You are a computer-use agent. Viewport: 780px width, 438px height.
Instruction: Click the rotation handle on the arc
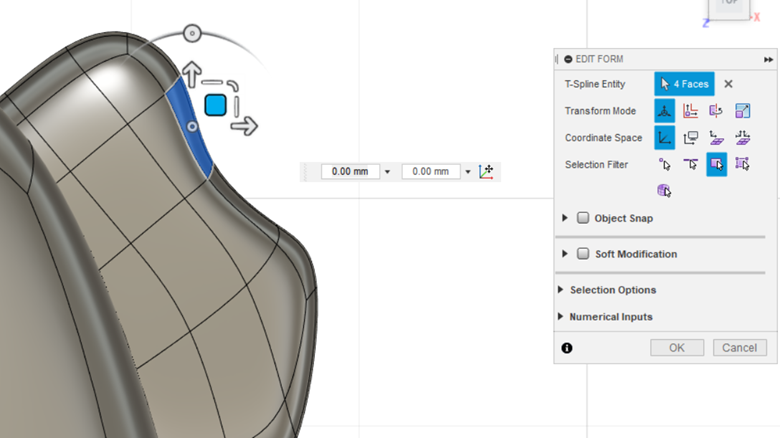coord(192,33)
